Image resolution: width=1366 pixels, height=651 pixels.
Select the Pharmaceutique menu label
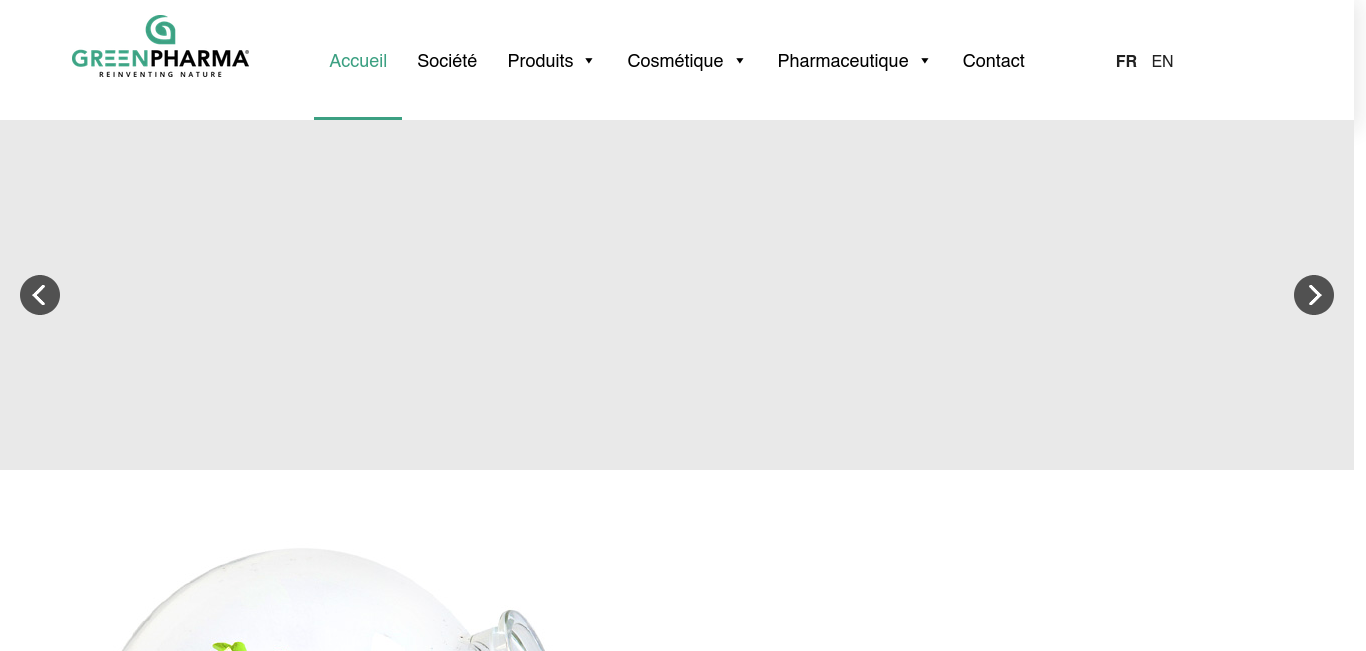[x=843, y=61]
